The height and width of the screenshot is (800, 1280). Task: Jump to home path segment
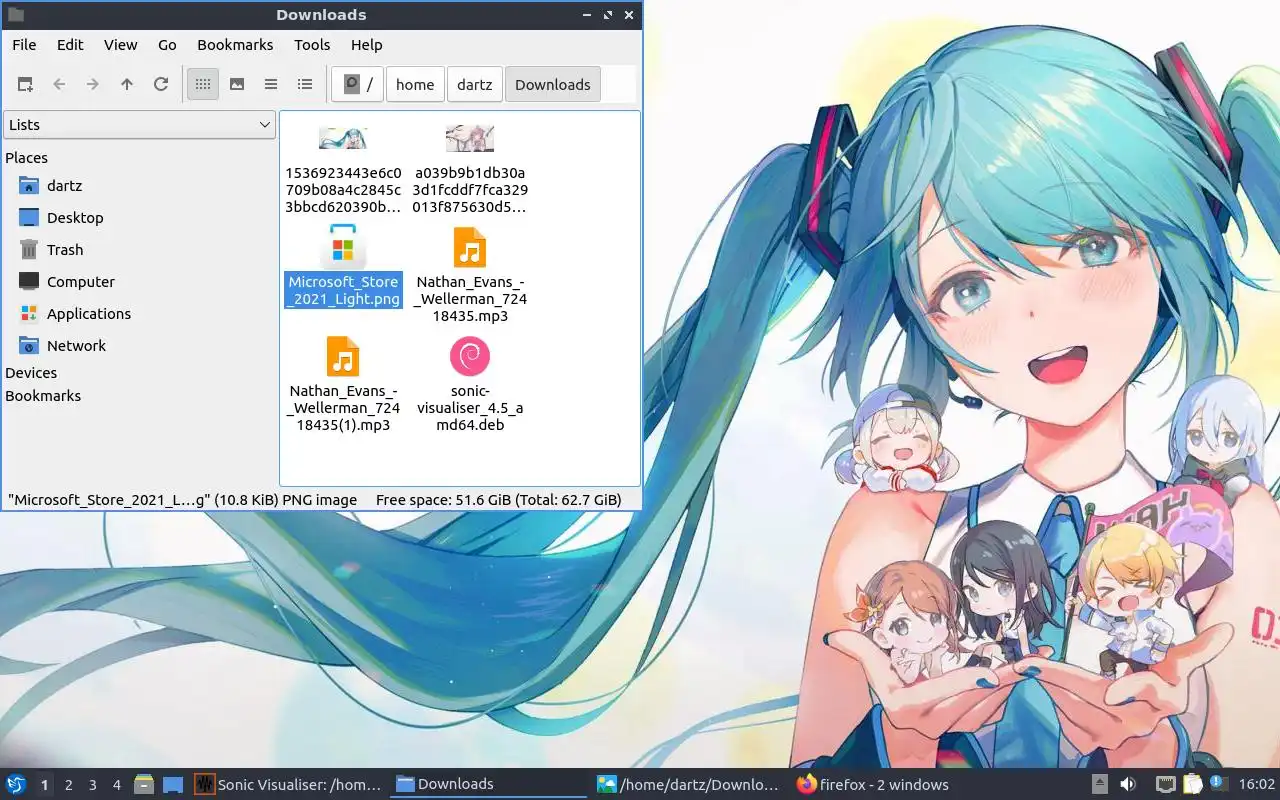415,85
